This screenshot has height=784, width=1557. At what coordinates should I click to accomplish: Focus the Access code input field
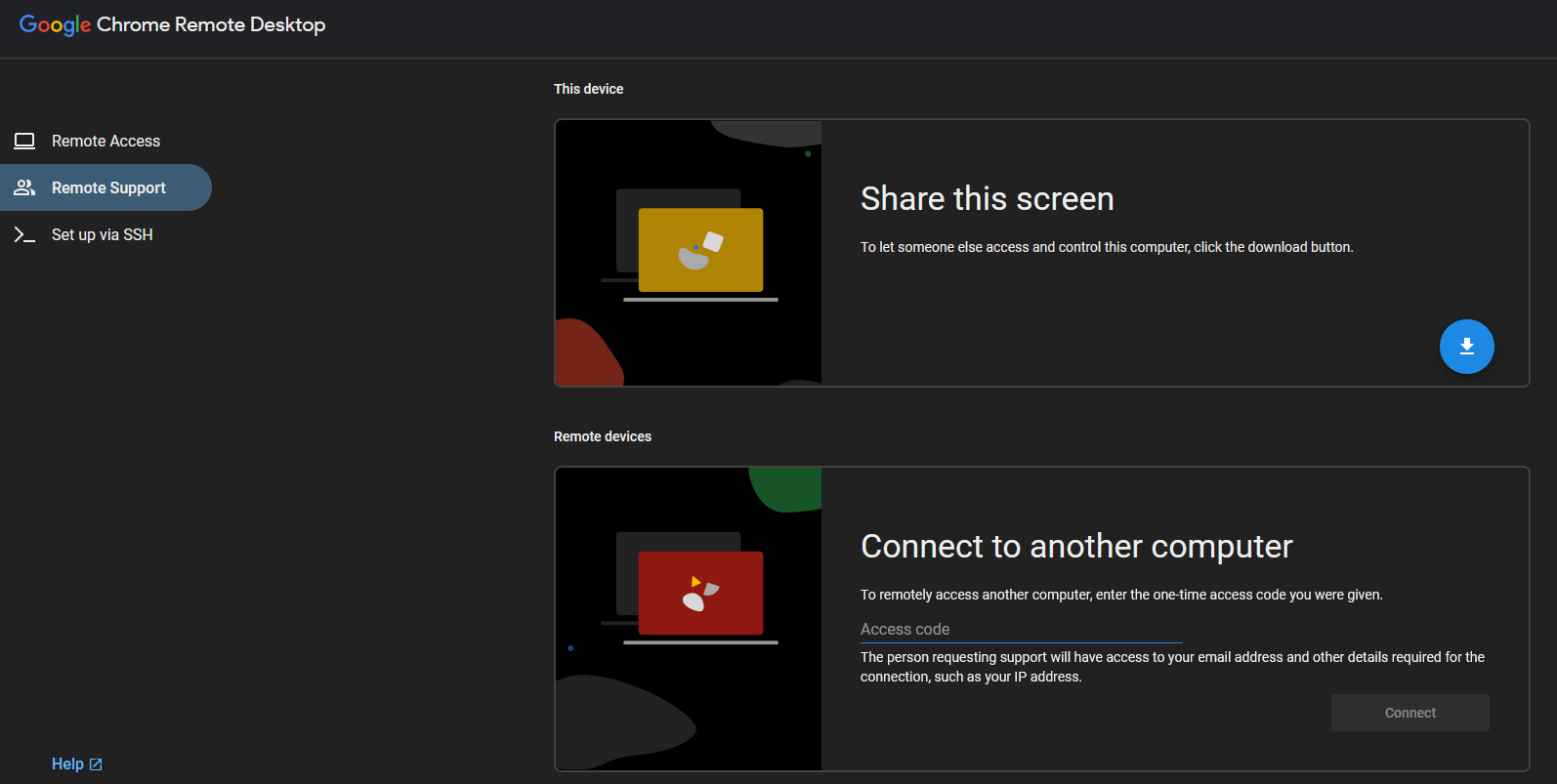click(1021, 630)
